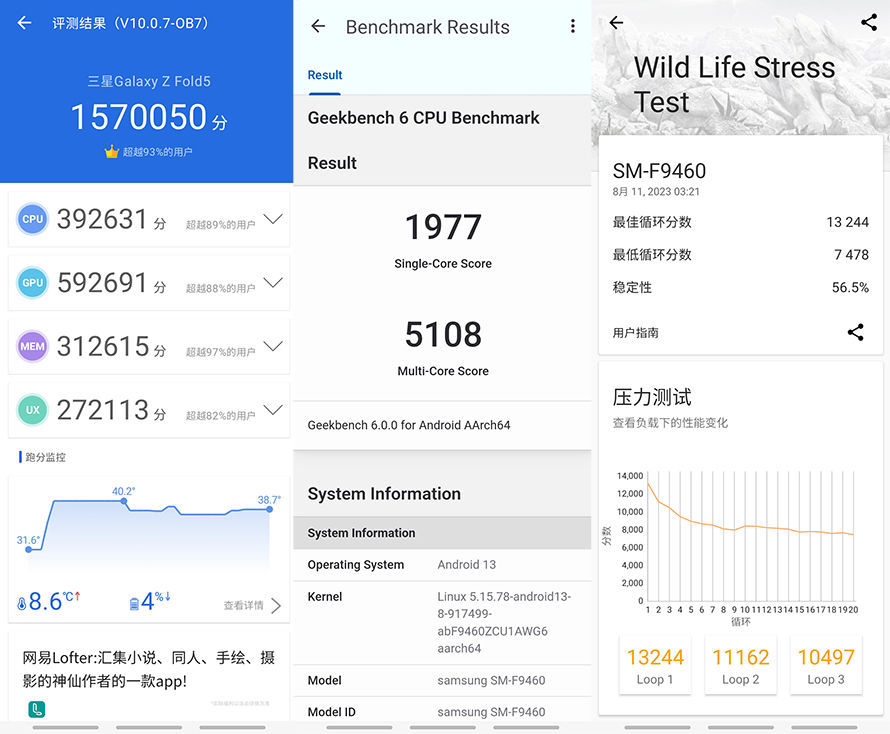
Task: Tap the back arrow beside Benchmark Results
Action: (x=318, y=26)
